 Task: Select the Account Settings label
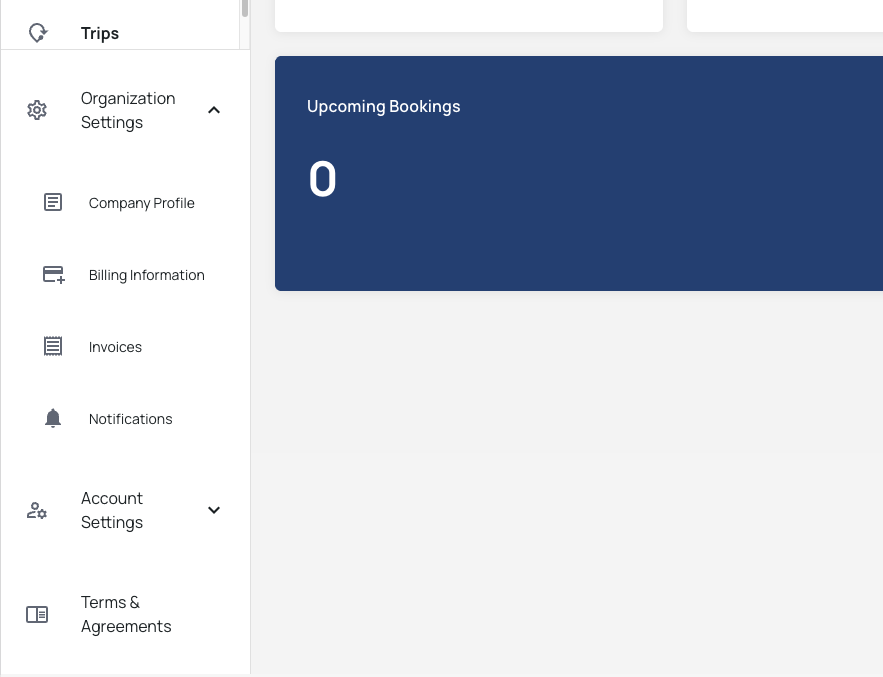(112, 510)
